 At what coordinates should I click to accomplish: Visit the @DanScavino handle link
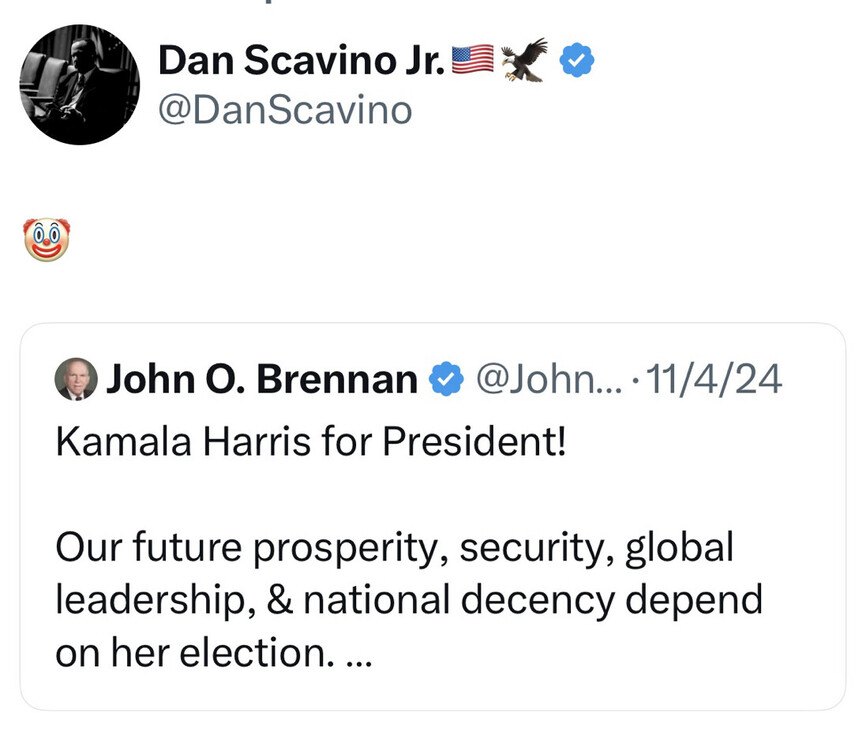(285, 110)
